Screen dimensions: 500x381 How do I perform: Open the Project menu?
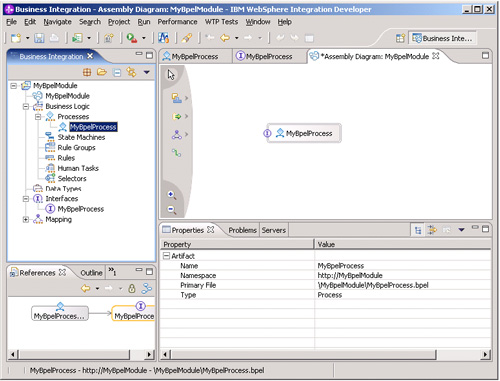pyautogui.click(x=119, y=22)
